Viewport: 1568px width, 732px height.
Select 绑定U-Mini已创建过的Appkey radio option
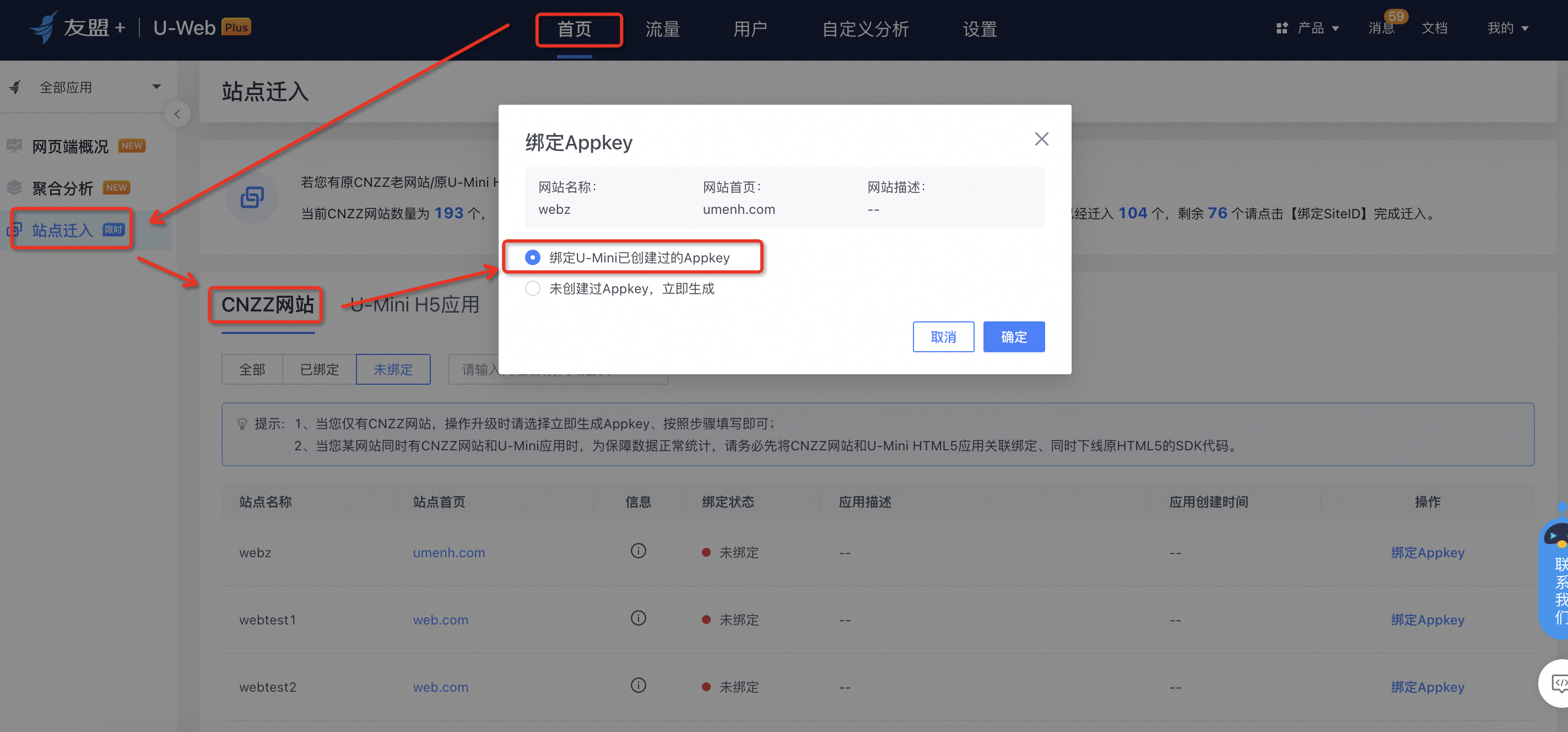pos(533,257)
